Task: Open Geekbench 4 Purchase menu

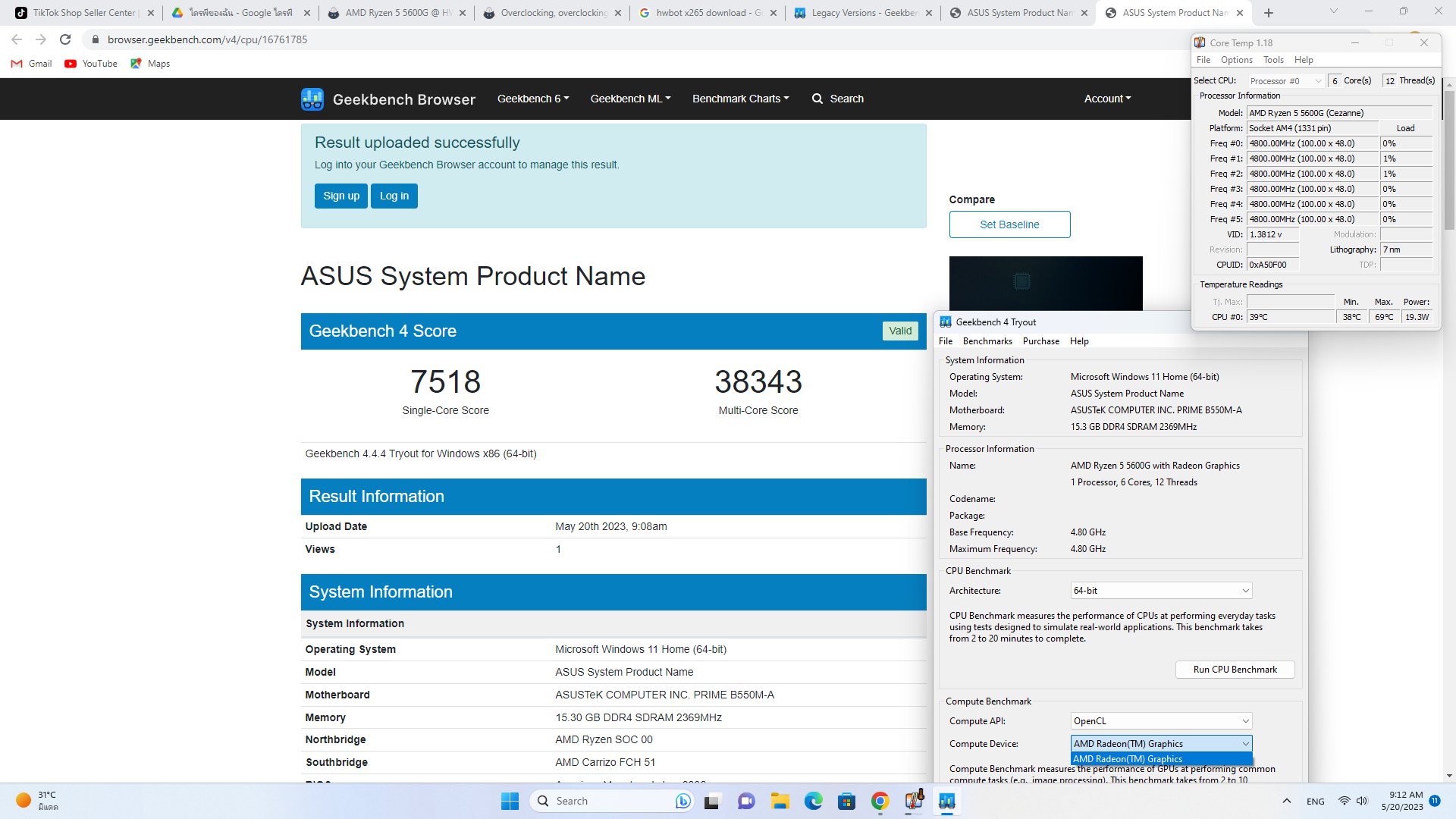Action: (1041, 341)
